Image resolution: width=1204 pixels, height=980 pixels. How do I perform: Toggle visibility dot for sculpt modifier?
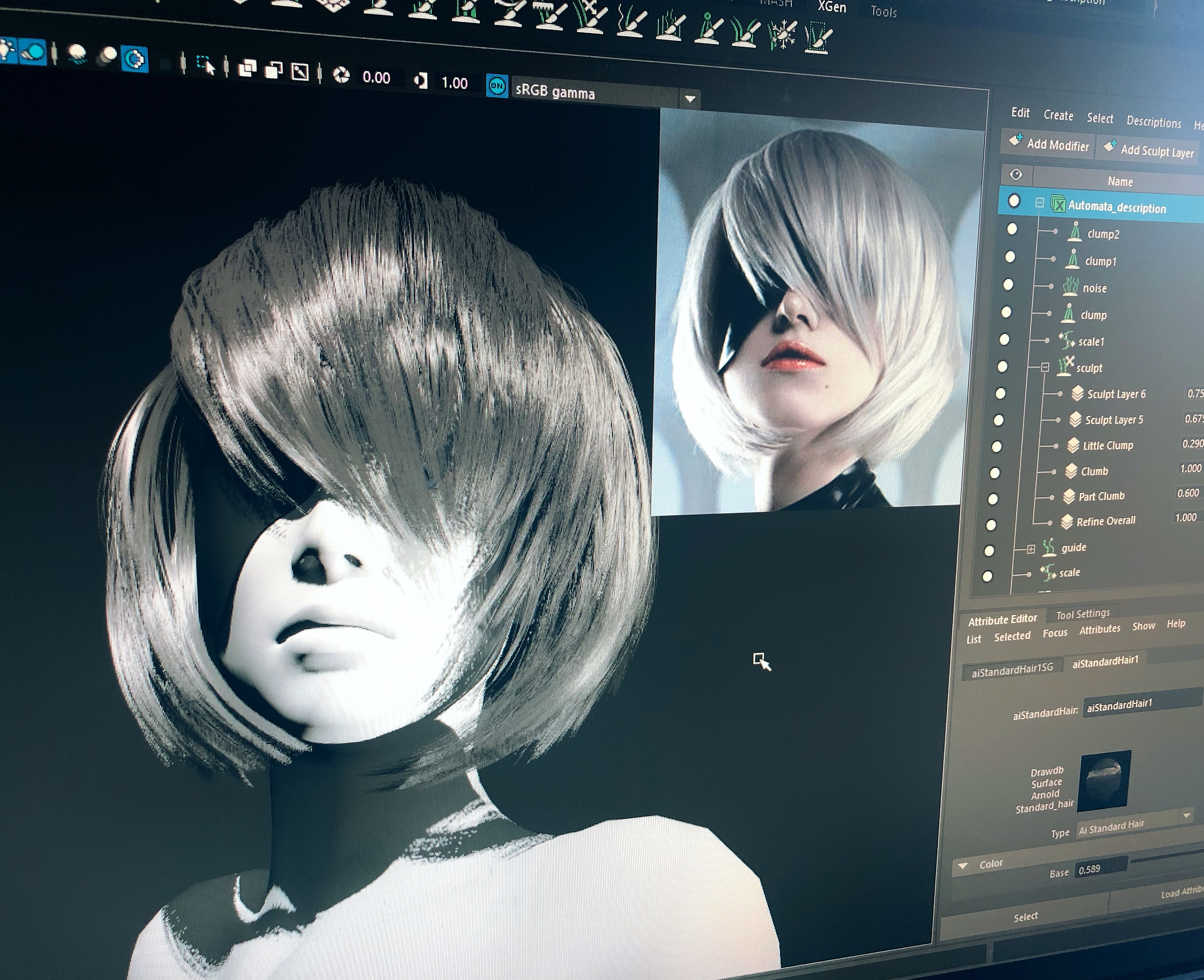[1002, 366]
